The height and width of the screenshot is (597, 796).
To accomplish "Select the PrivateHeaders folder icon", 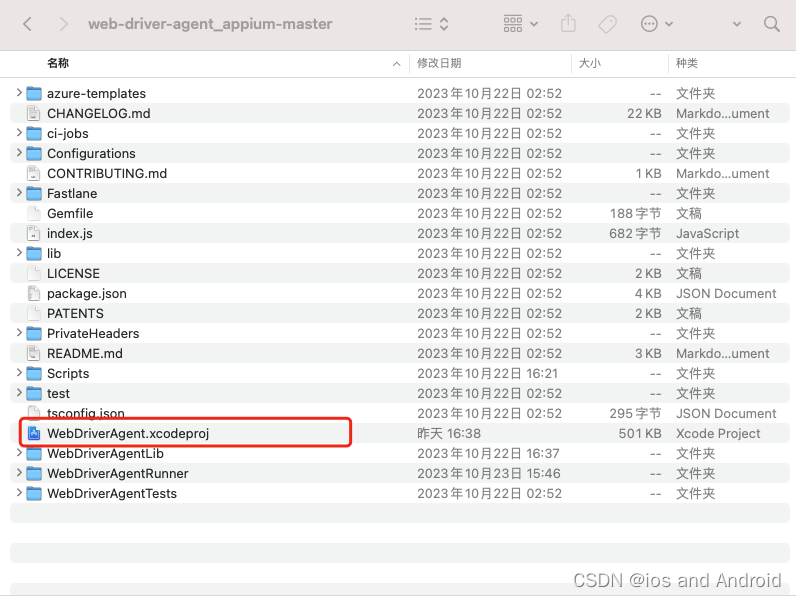I will tap(34, 334).
